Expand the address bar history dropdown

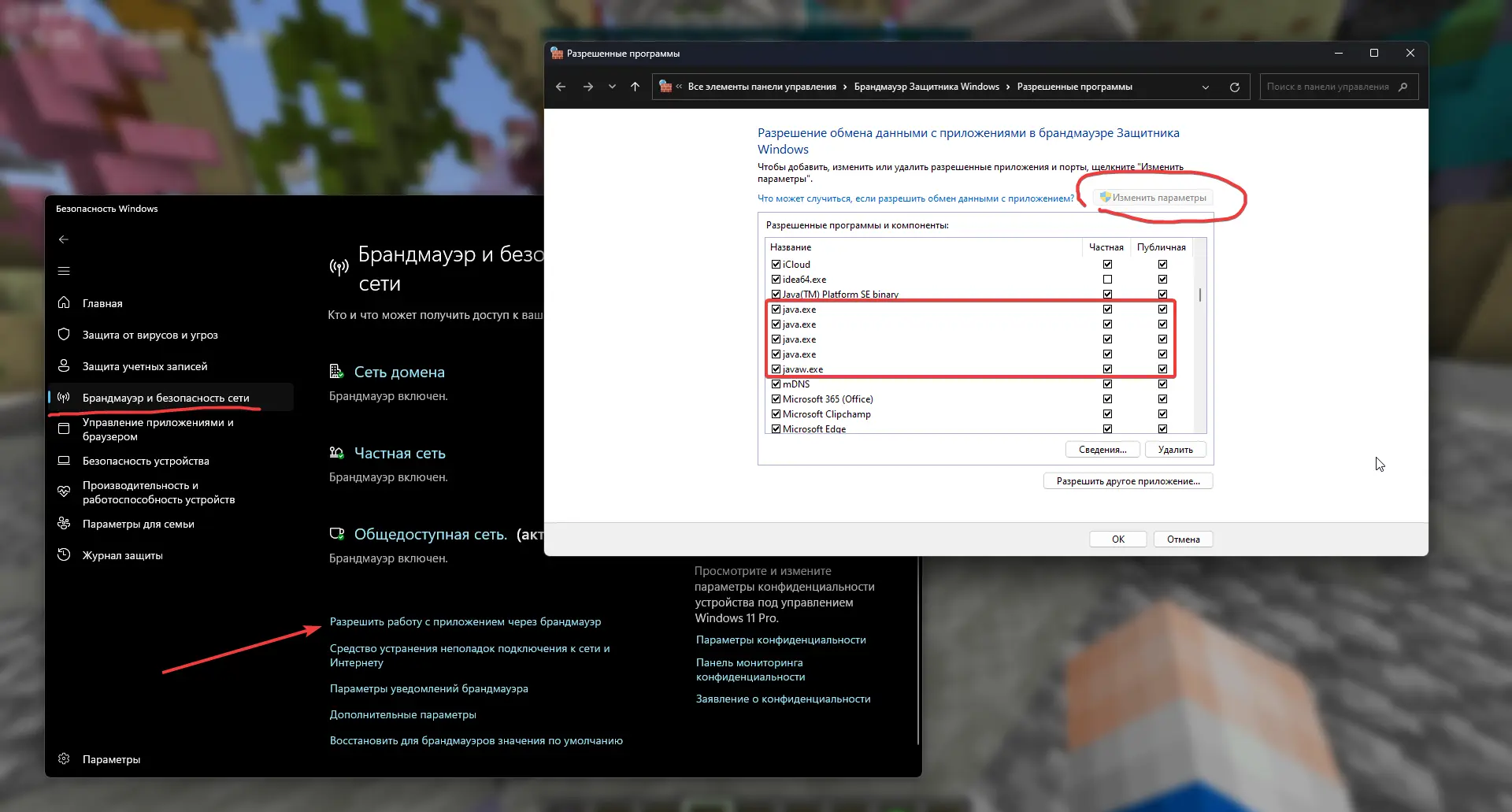1205,87
